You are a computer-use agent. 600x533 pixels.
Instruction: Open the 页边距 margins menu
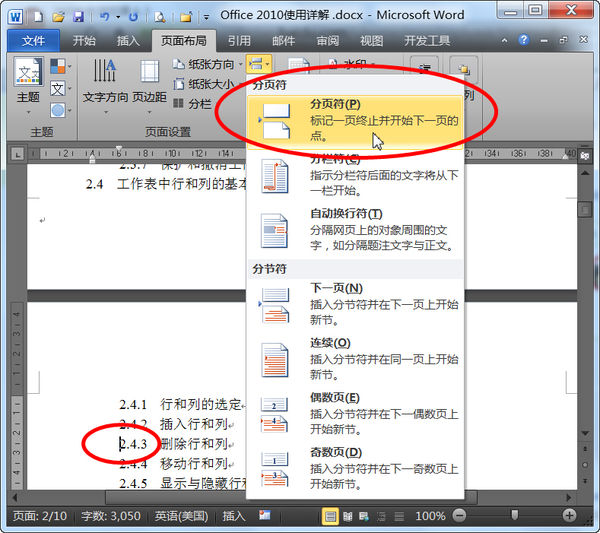pos(150,86)
